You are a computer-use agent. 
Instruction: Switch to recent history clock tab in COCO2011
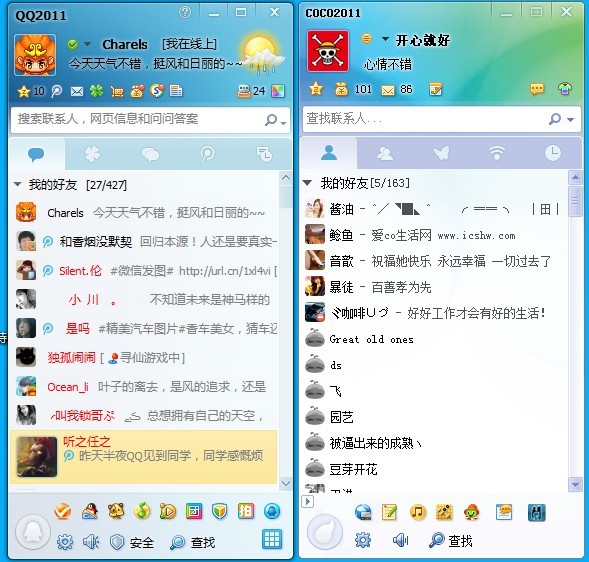[553, 153]
